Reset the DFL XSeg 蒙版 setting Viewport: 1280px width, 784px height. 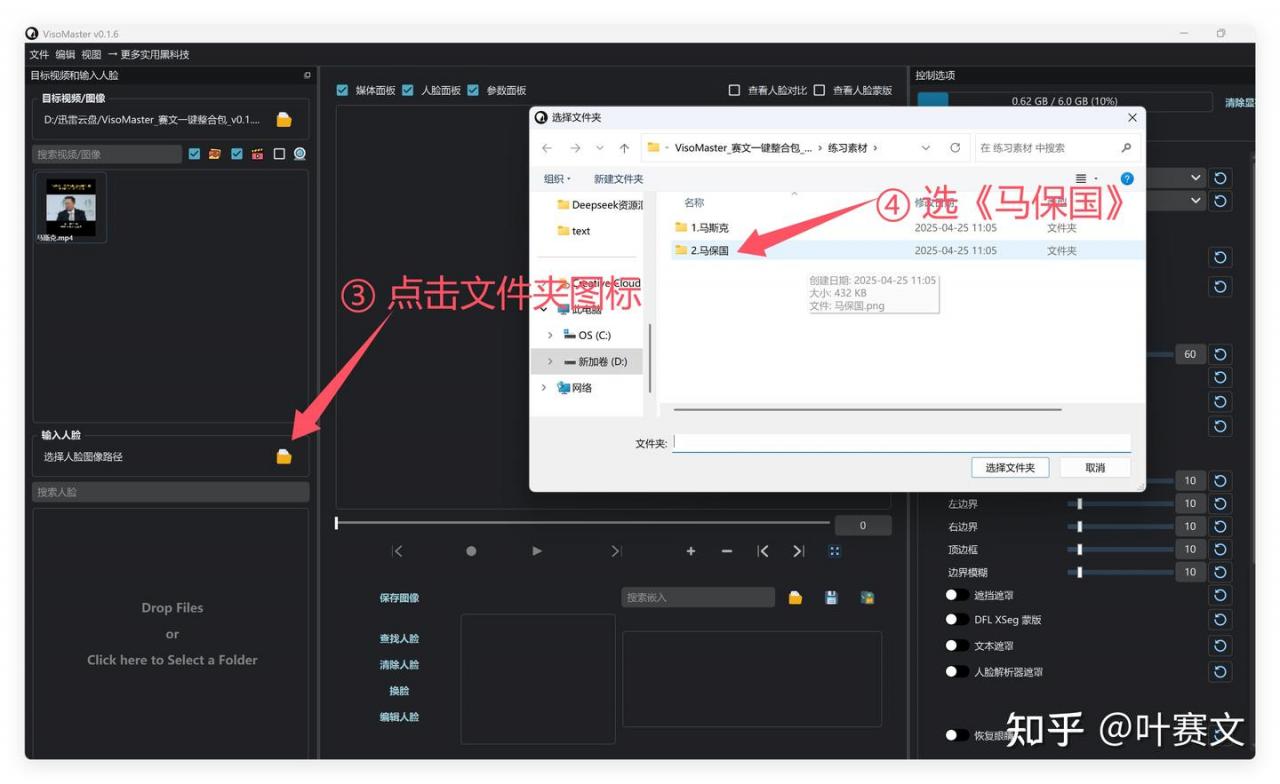click(x=1220, y=620)
